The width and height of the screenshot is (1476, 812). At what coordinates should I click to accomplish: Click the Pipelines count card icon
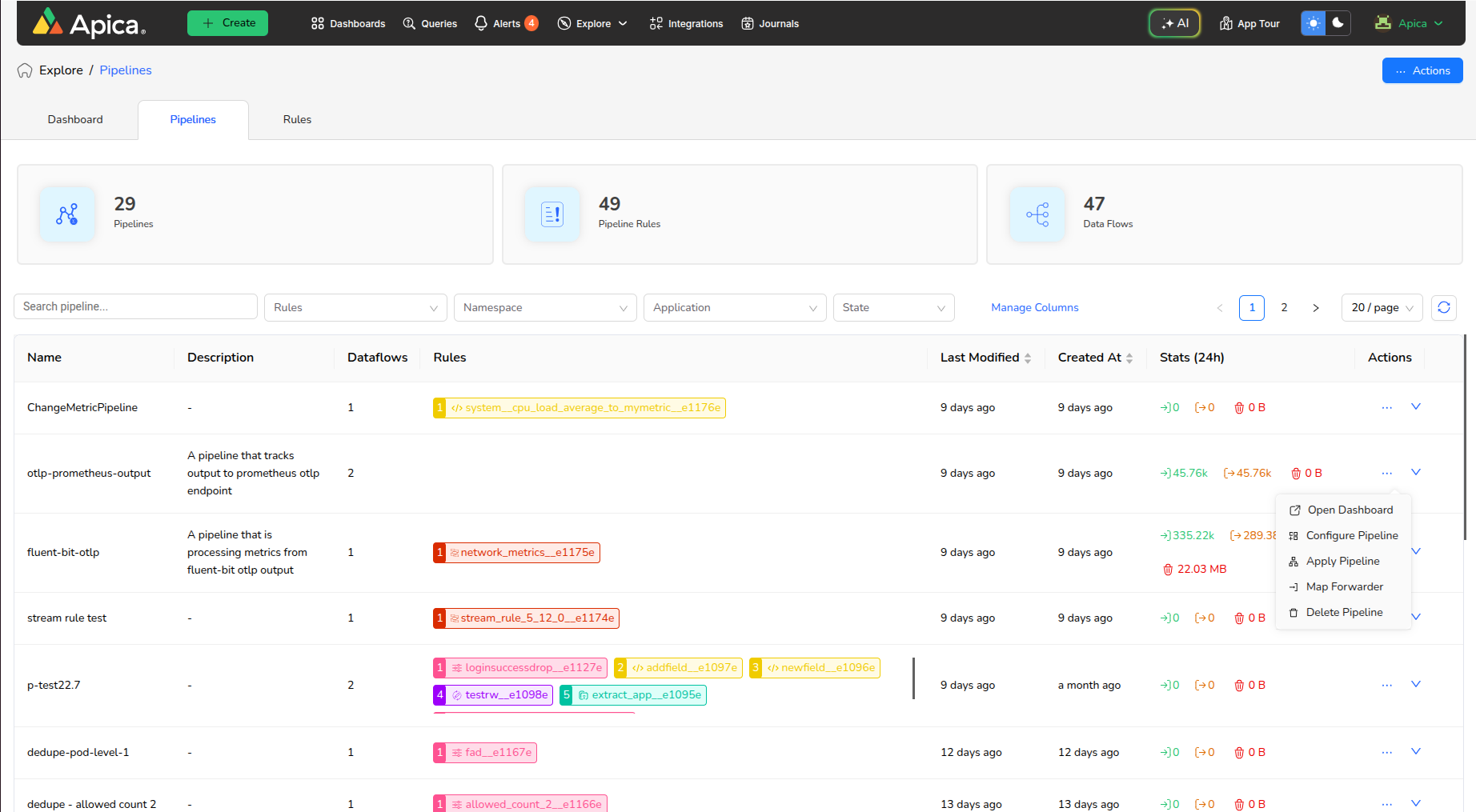point(67,214)
